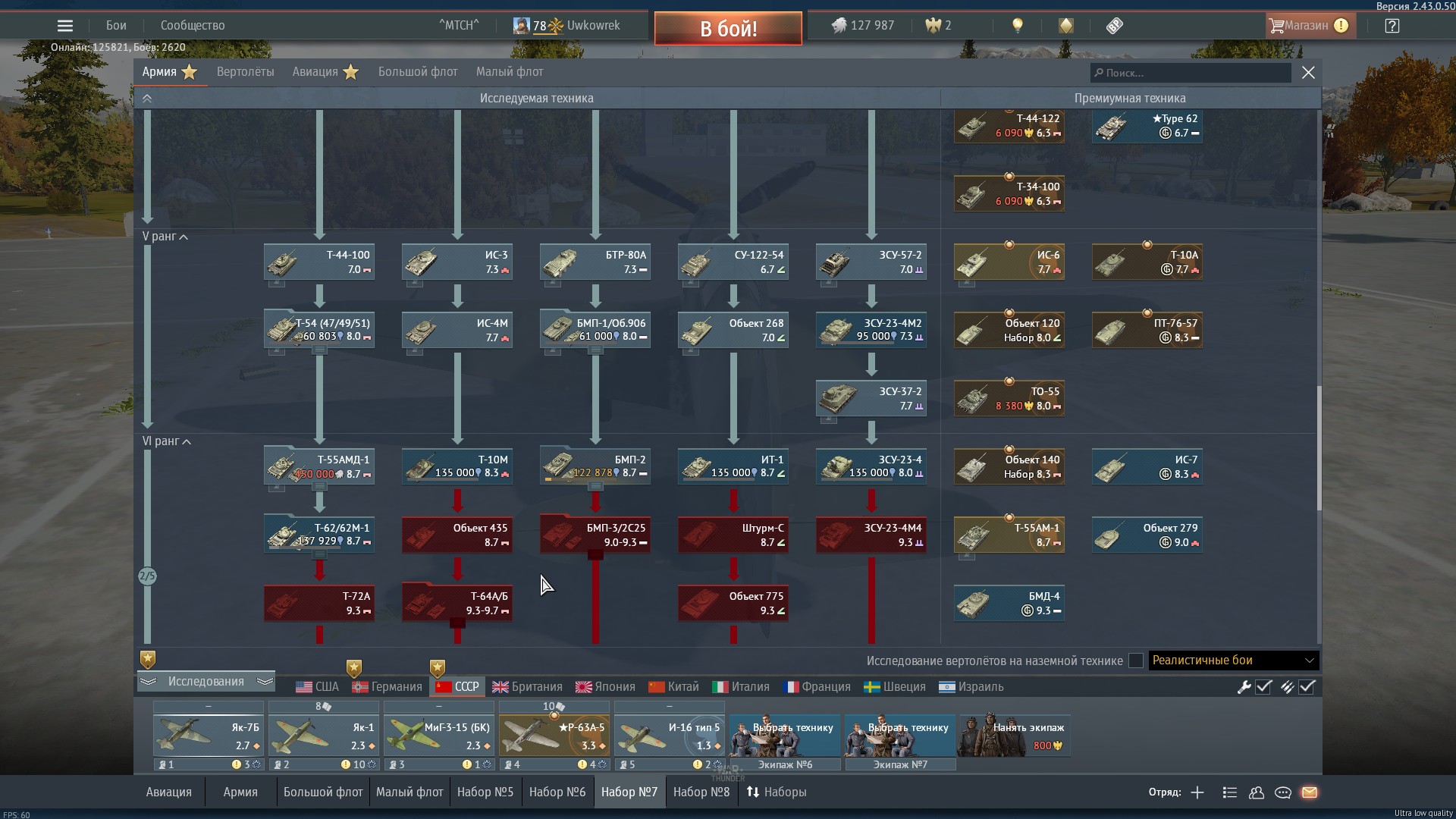Switch to the Вертолёты tab
This screenshot has width=1456, height=819.
[246, 72]
